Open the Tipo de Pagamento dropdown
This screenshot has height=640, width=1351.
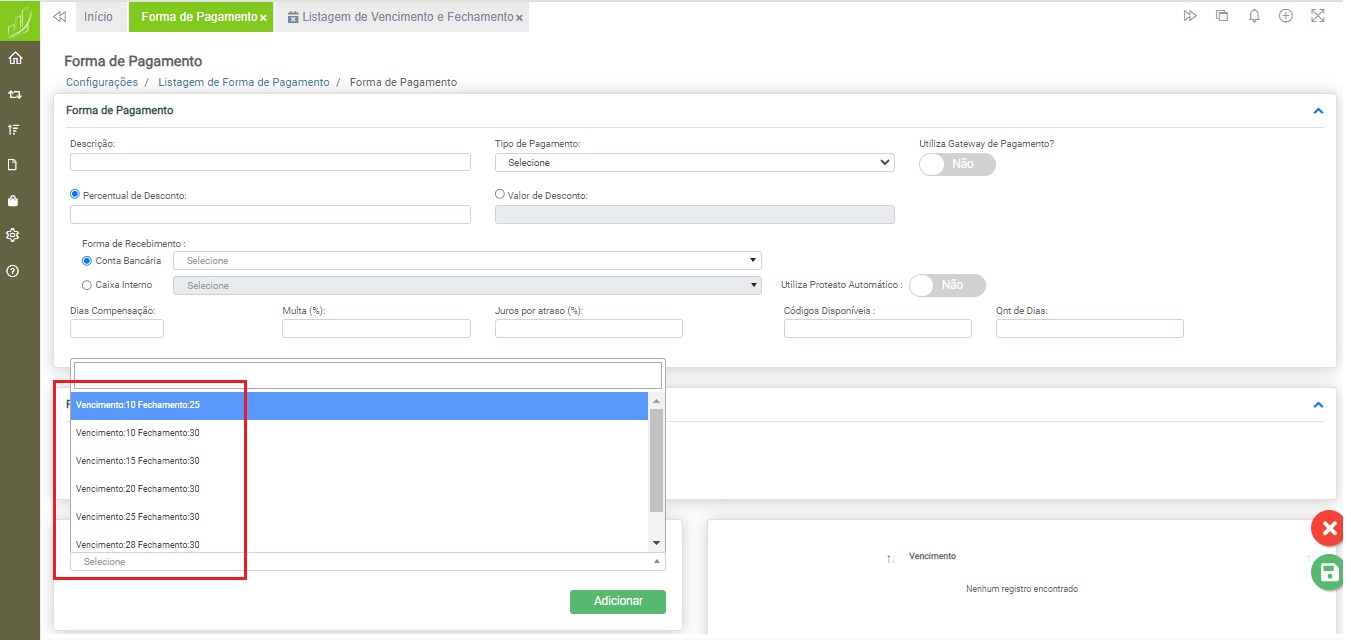tap(694, 162)
